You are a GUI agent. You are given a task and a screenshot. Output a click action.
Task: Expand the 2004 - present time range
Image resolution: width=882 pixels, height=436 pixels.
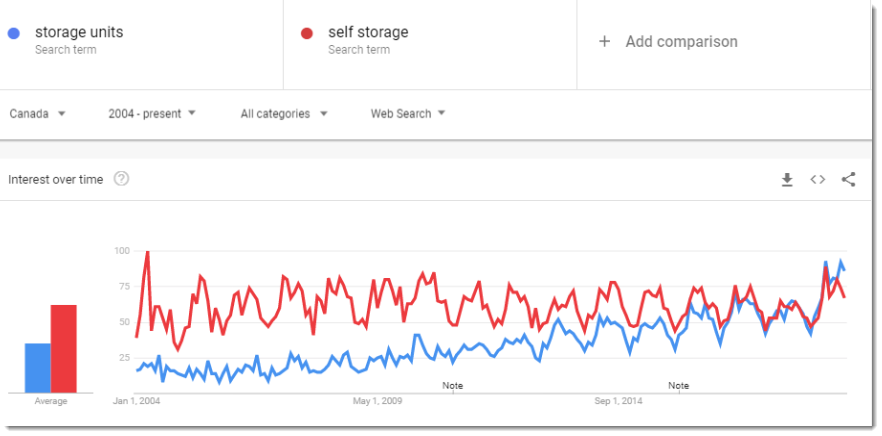pyautogui.click(x=152, y=114)
